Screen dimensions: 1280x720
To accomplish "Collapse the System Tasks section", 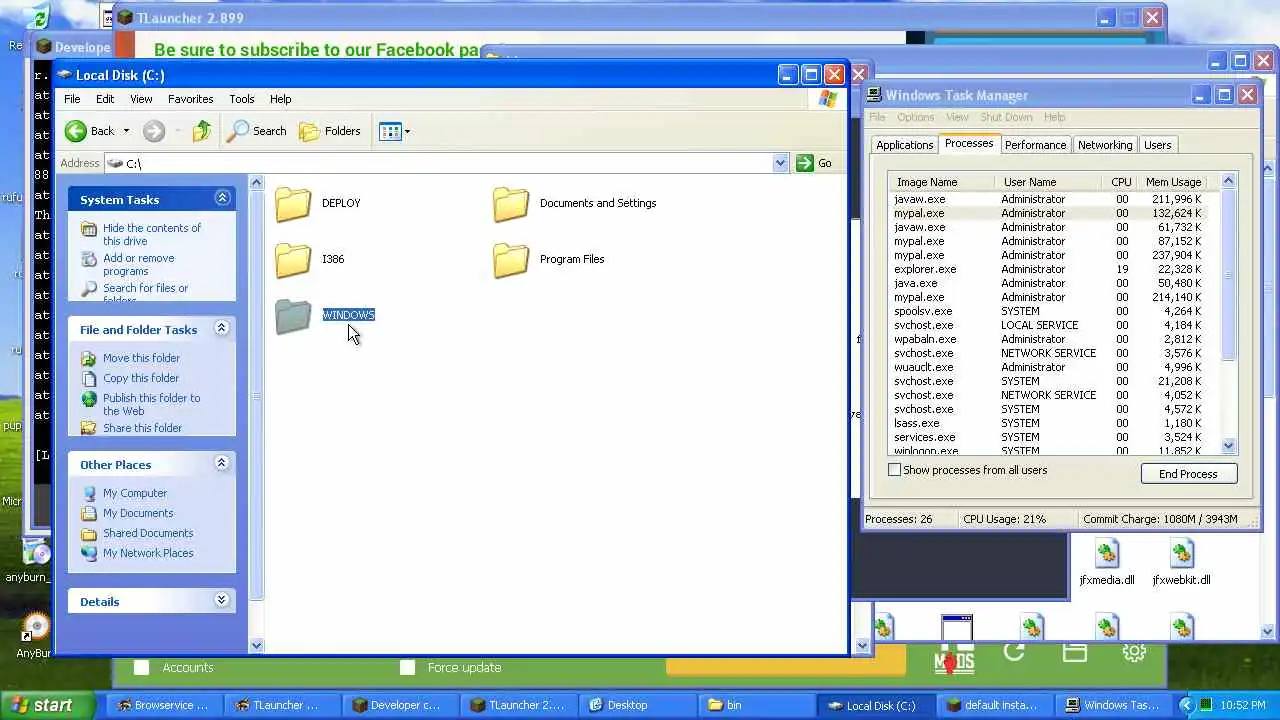I will point(222,199).
